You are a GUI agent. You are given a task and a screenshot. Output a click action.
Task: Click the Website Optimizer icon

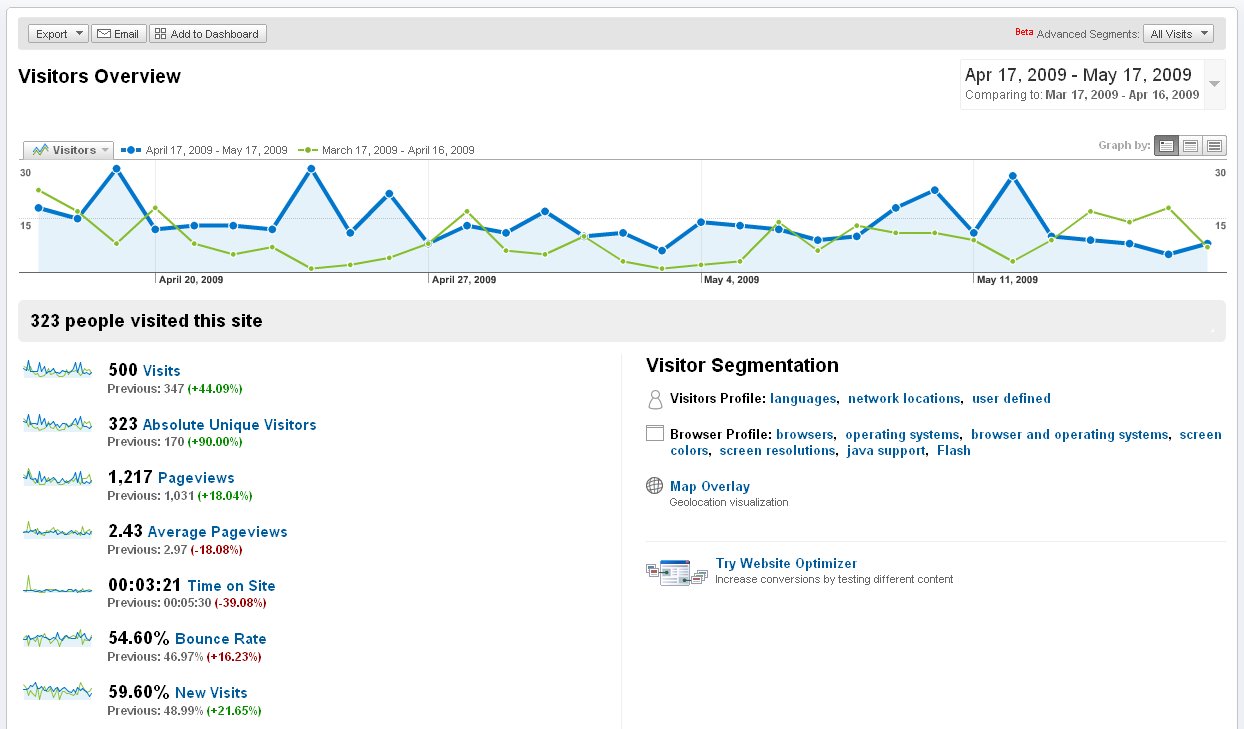coord(678,572)
